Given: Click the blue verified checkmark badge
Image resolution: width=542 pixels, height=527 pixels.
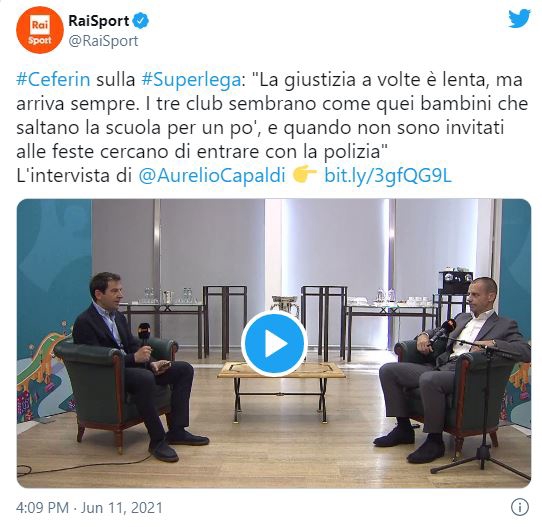Looking at the screenshot, I should (x=141, y=21).
